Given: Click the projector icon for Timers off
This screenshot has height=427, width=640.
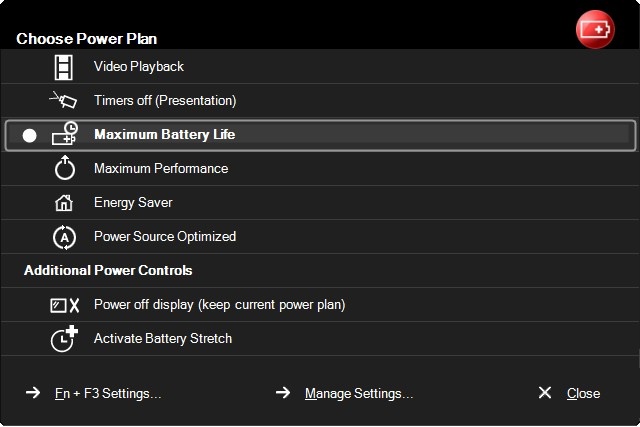Looking at the screenshot, I should (63, 100).
